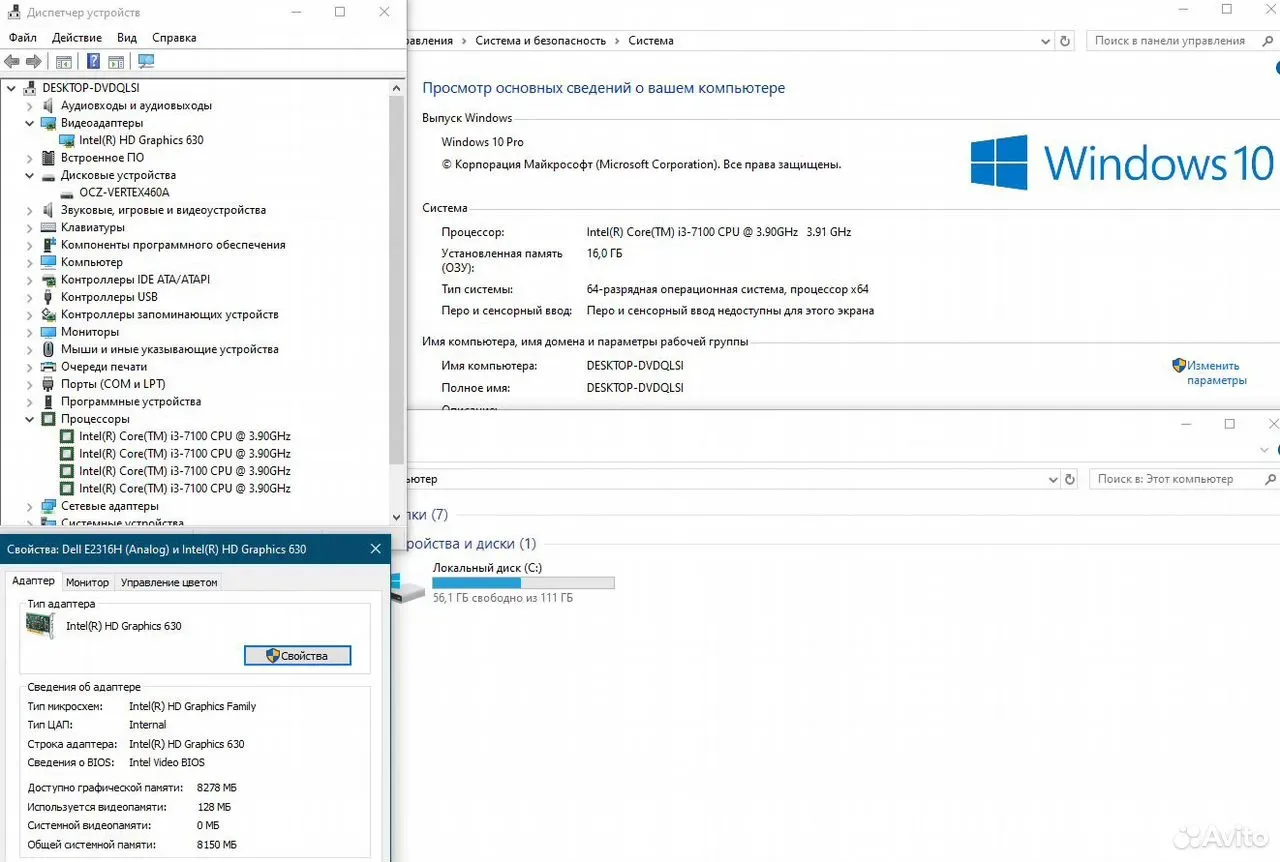The height and width of the screenshot is (862, 1280).
Task: Select the Встроенное ПО category label
Action: tap(102, 158)
